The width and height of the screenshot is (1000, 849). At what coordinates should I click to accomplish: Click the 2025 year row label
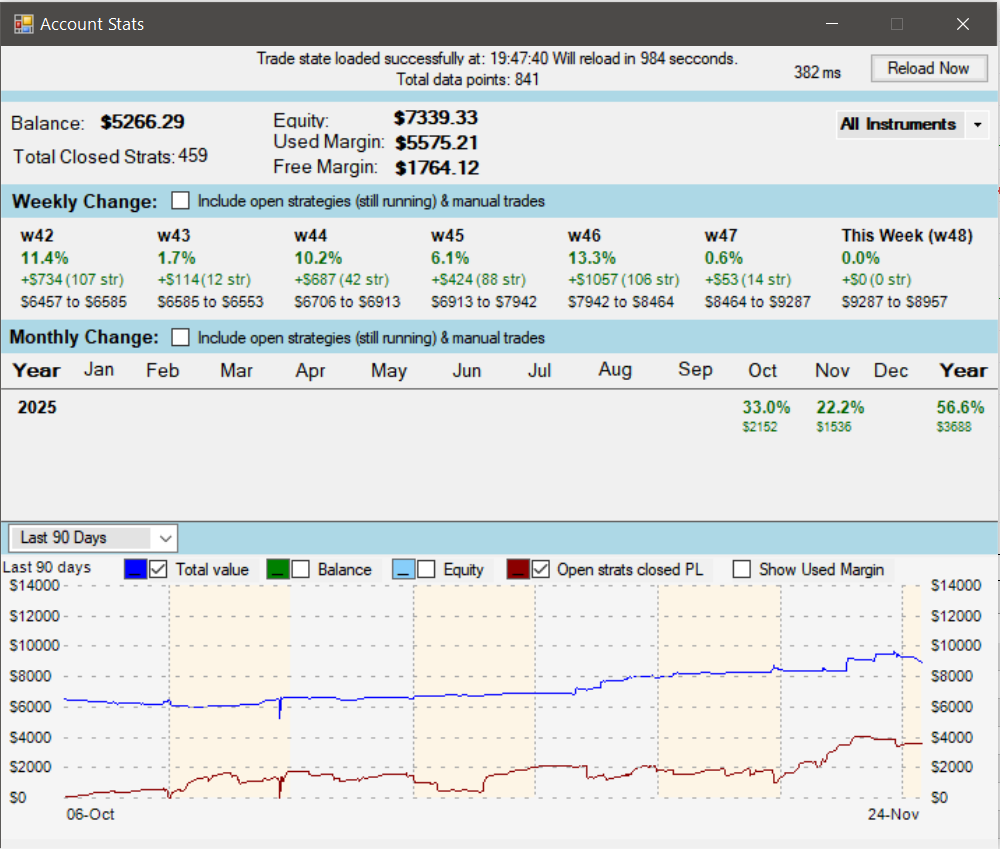[37, 408]
